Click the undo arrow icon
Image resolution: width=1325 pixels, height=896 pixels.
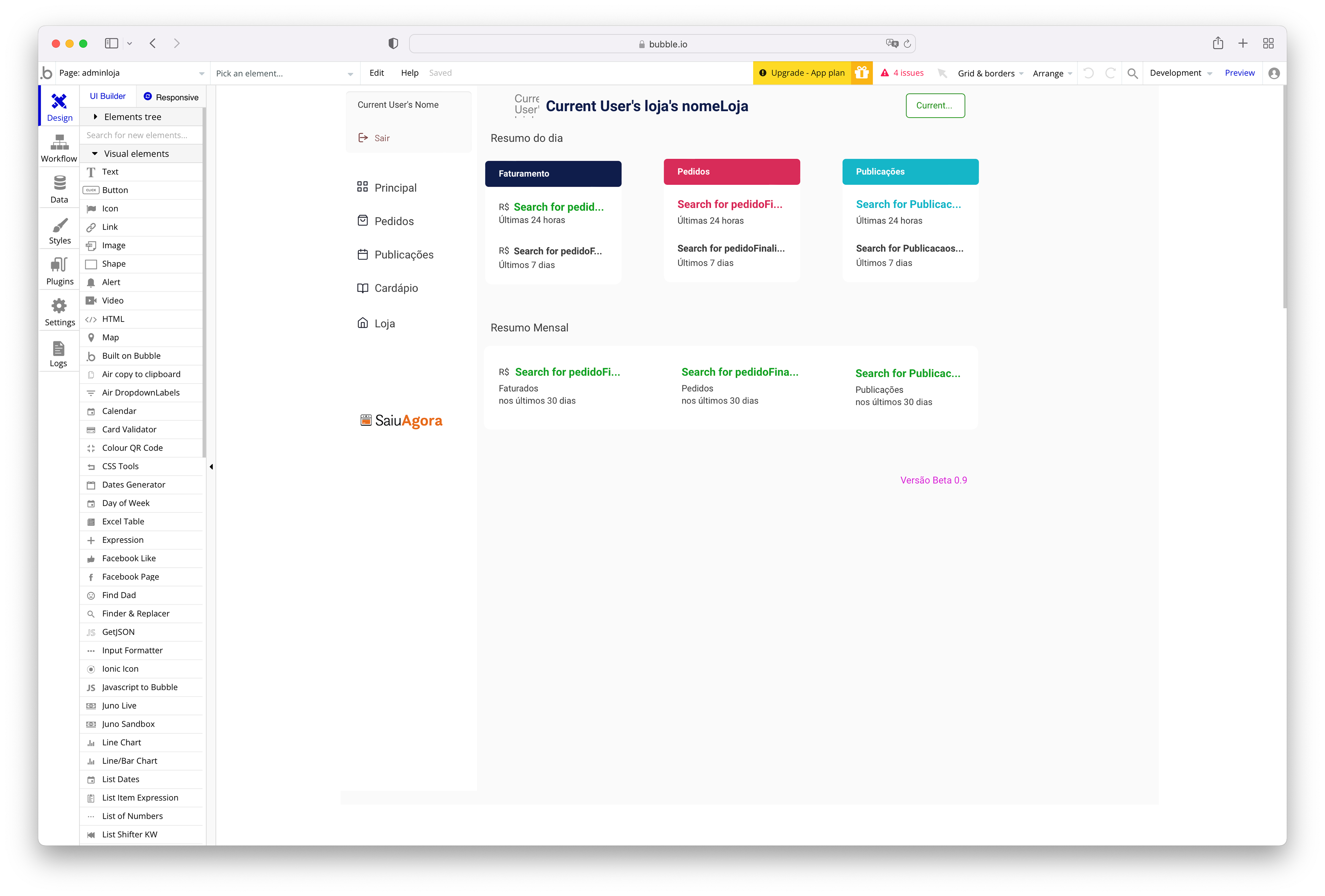tap(1088, 73)
